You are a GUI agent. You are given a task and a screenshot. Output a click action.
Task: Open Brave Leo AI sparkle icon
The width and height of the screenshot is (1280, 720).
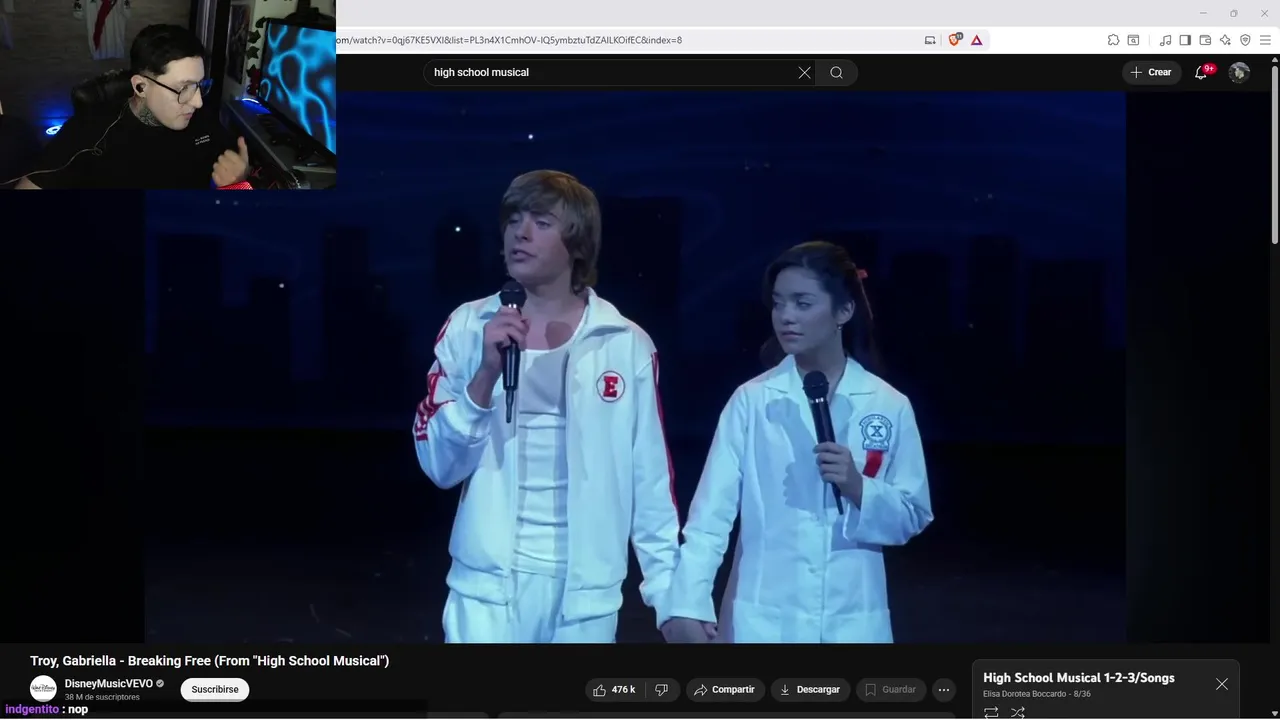point(1225,40)
